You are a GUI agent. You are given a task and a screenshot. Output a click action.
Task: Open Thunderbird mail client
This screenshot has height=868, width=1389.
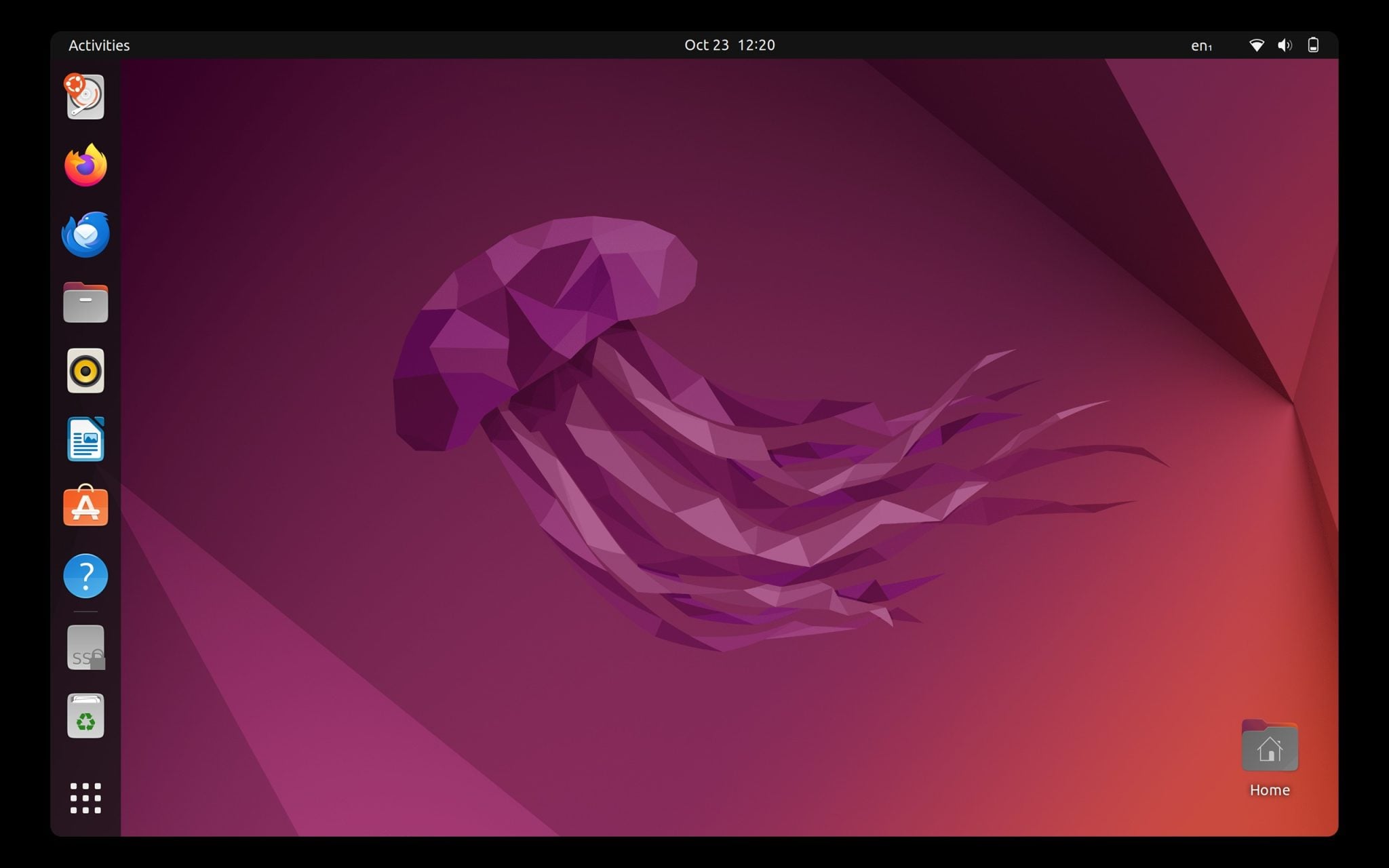coord(85,235)
